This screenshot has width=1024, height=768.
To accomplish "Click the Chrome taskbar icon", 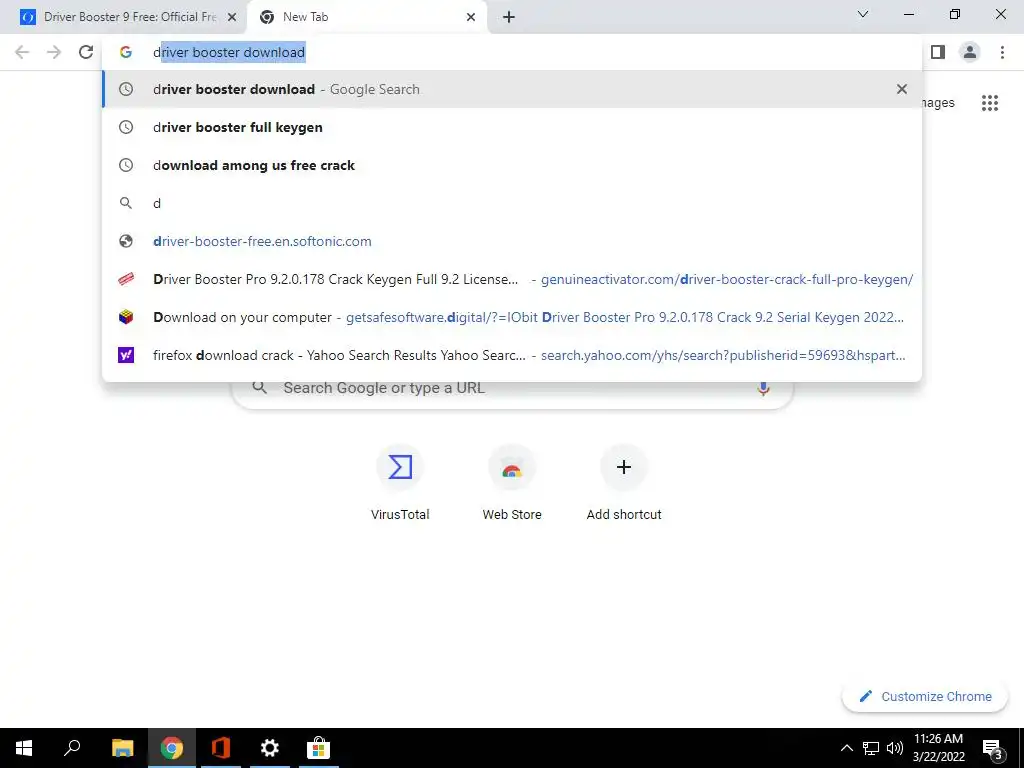I will (x=172, y=748).
